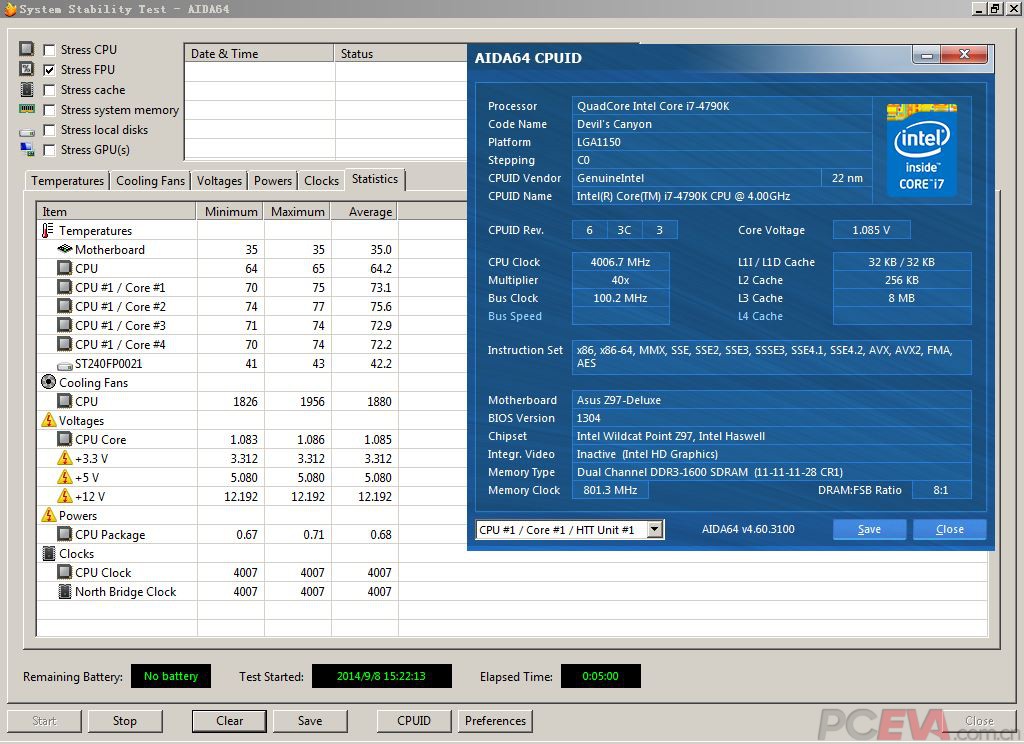The width and height of the screenshot is (1024, 744).
Task: Click the cache chip icon beside Stress cache
Action: pyautogui.click(x=27, y=89)
